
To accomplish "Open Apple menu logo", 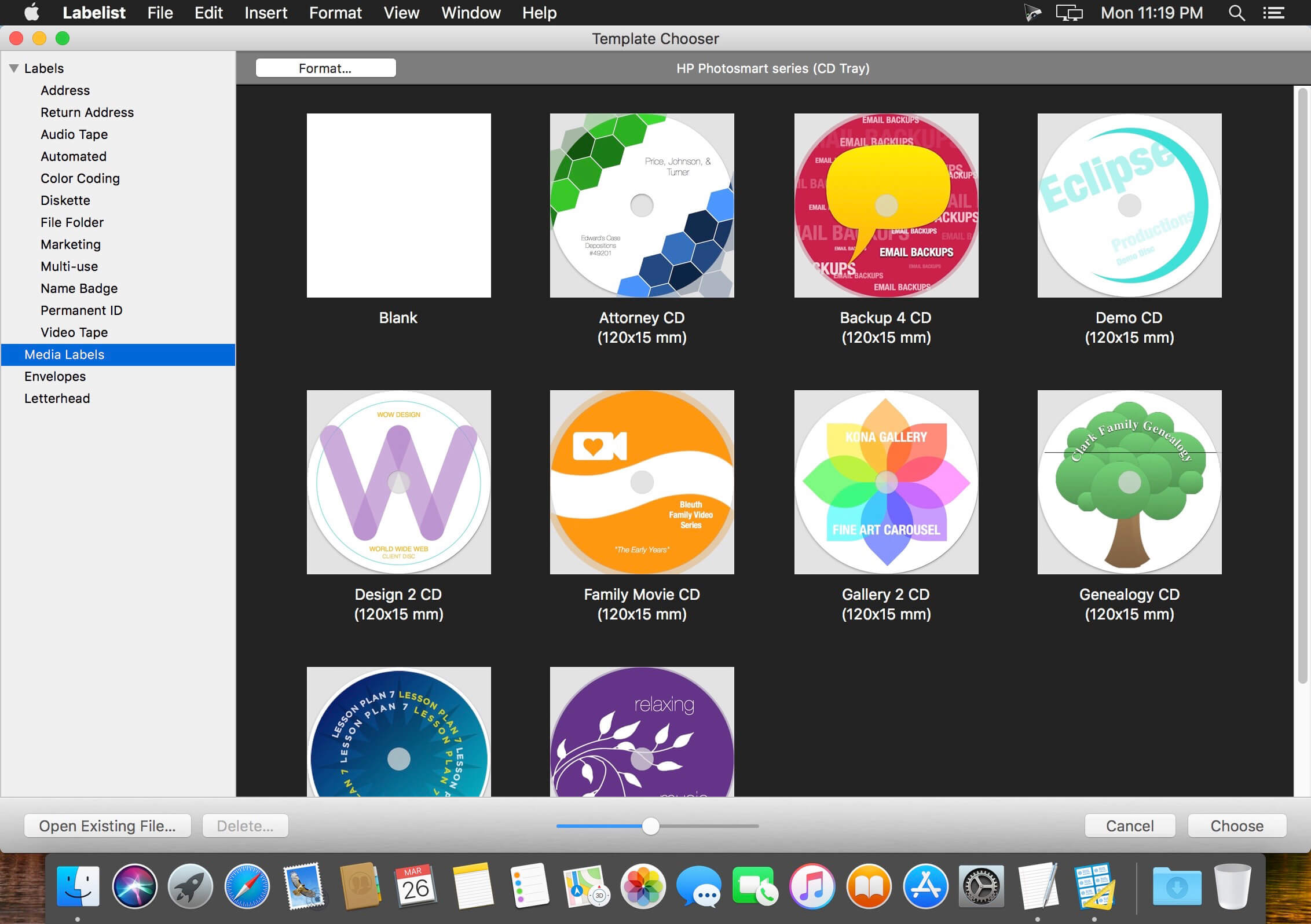I will [x=32, y=12].
